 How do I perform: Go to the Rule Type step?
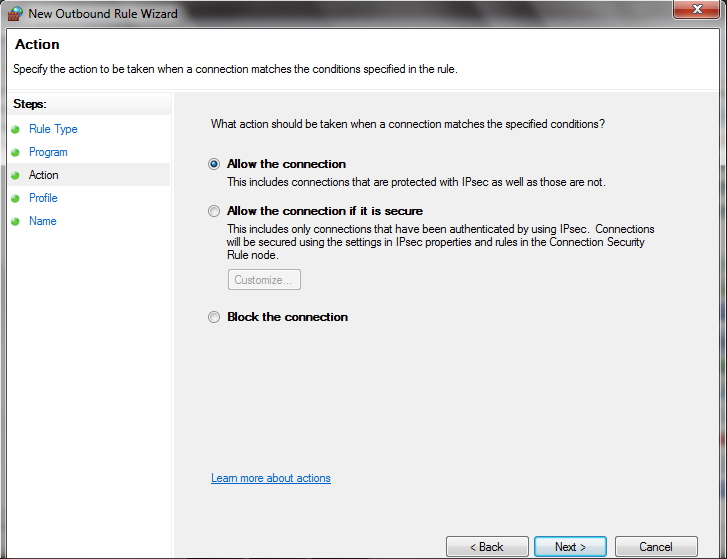tap(53, 129)
